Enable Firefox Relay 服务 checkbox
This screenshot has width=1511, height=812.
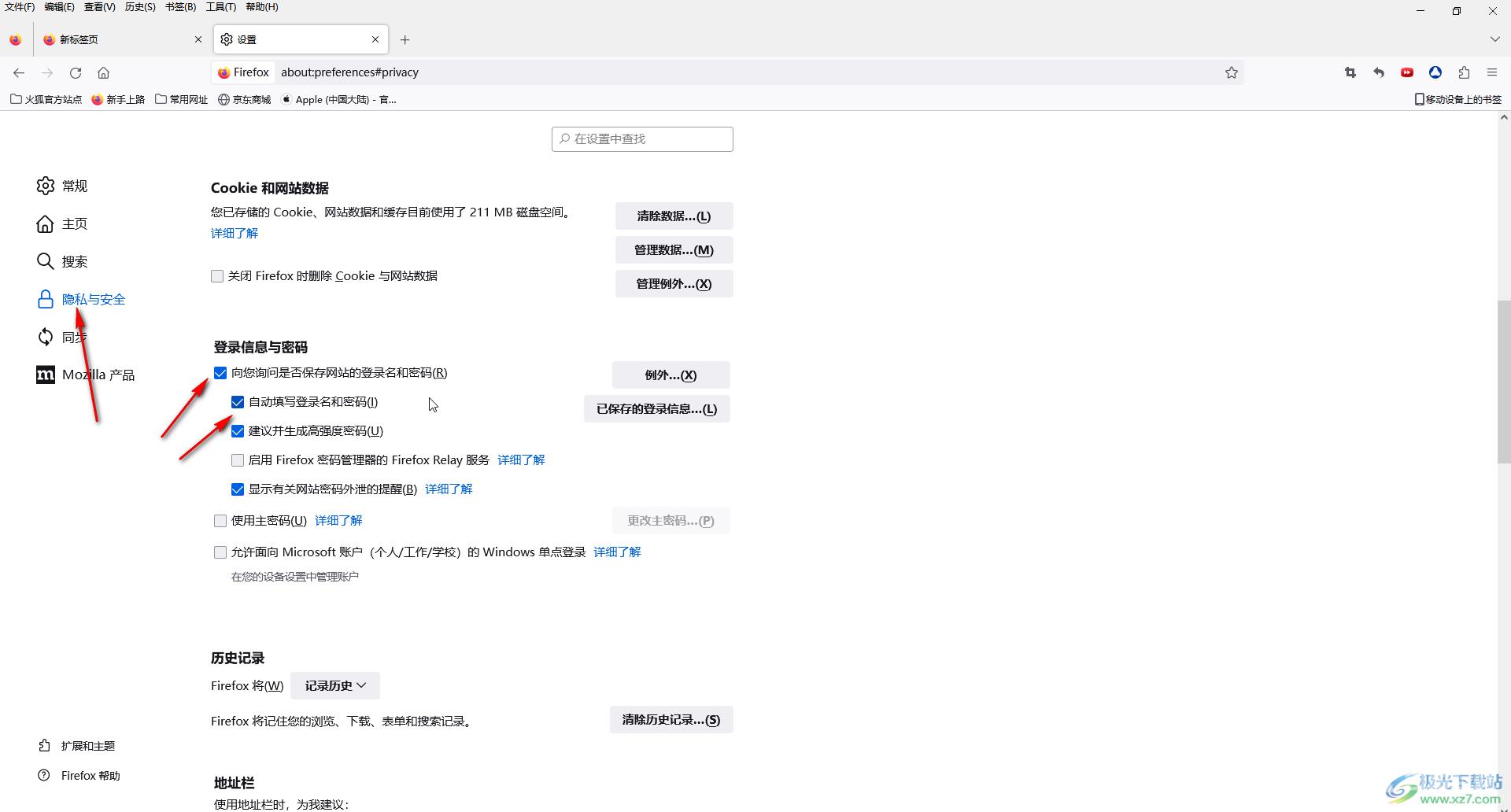(238, 460)
